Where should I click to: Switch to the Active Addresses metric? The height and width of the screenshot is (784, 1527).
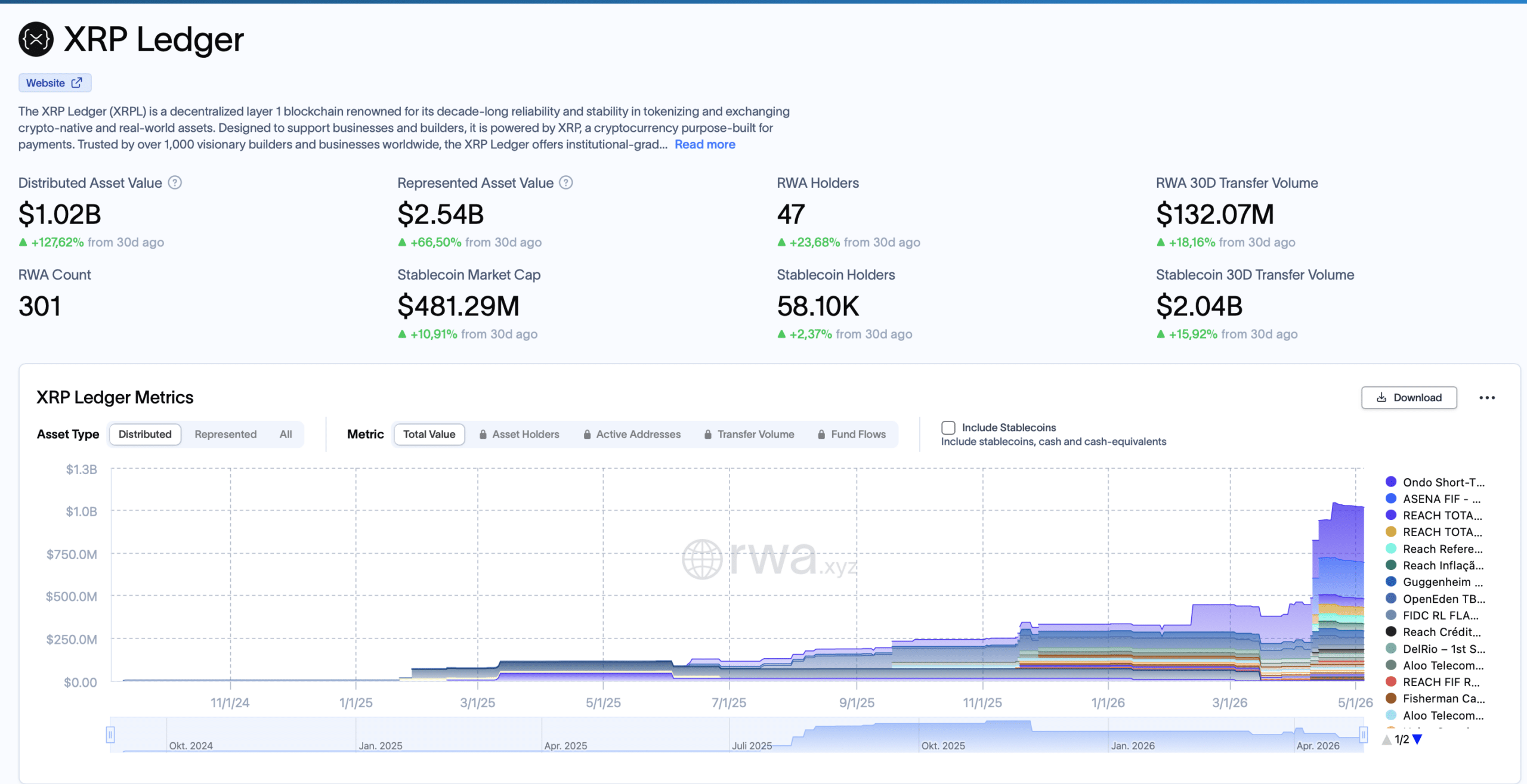point(632,435)
